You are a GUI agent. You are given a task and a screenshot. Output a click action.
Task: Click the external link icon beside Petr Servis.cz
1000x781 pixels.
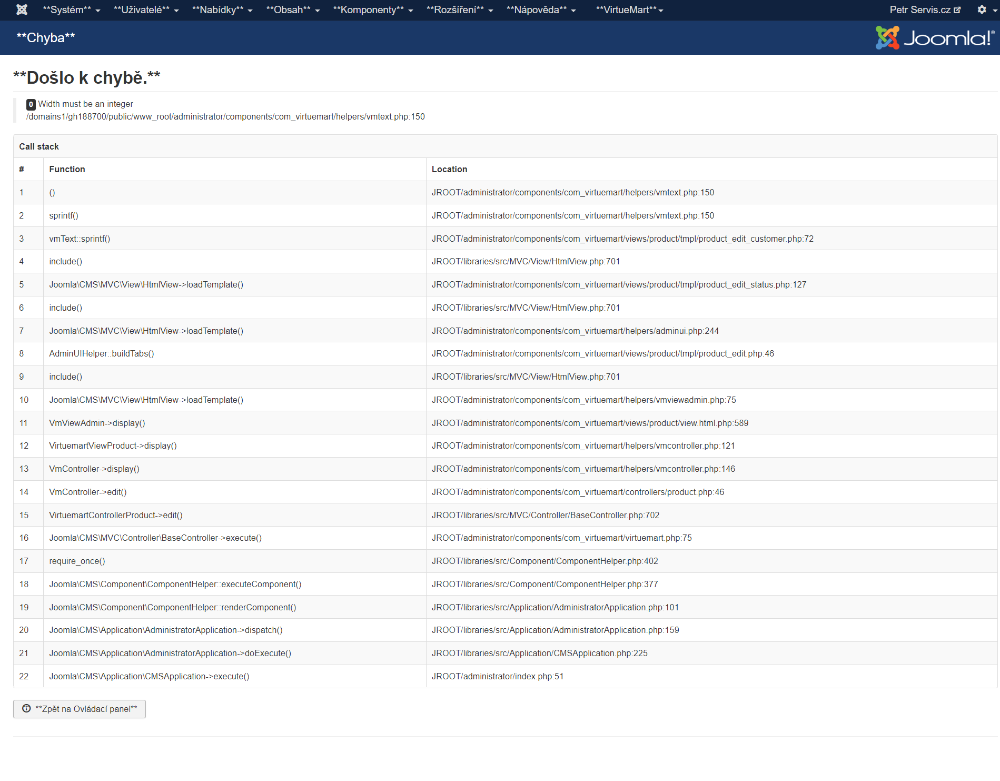pos(957,10)
